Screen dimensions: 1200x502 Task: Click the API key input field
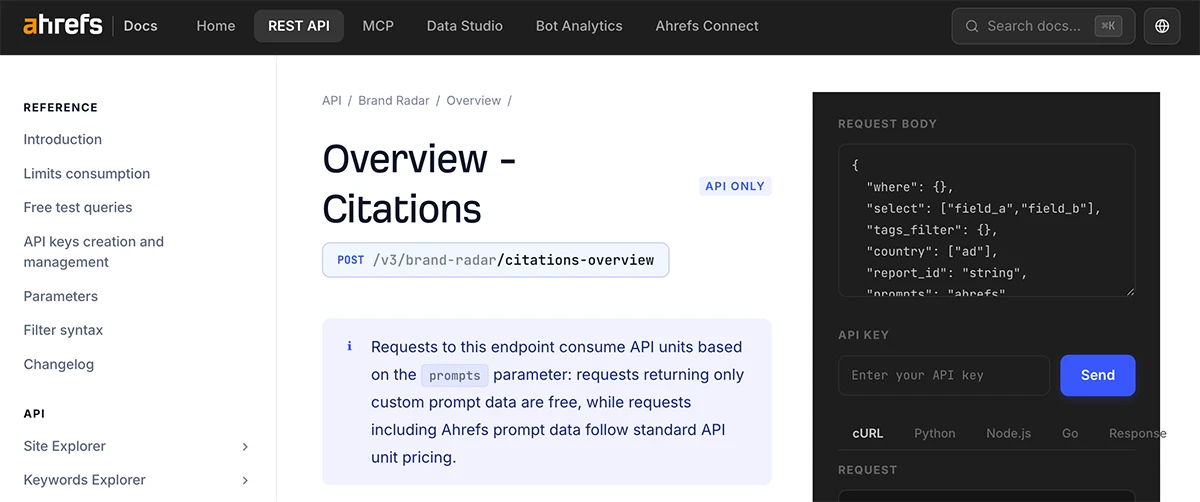coord(944,375)
